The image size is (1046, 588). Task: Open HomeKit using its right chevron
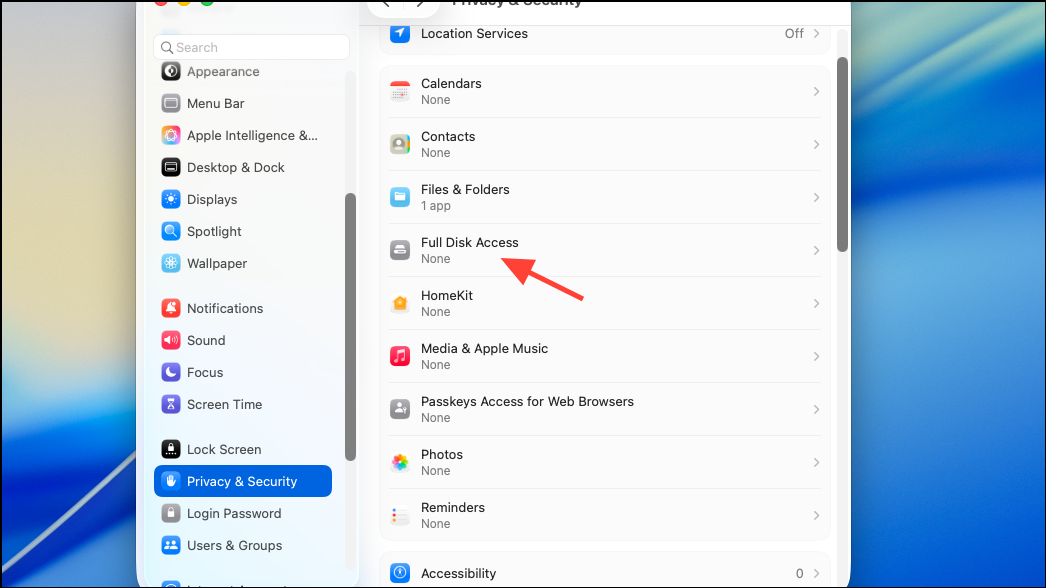(x=816, y=303)
